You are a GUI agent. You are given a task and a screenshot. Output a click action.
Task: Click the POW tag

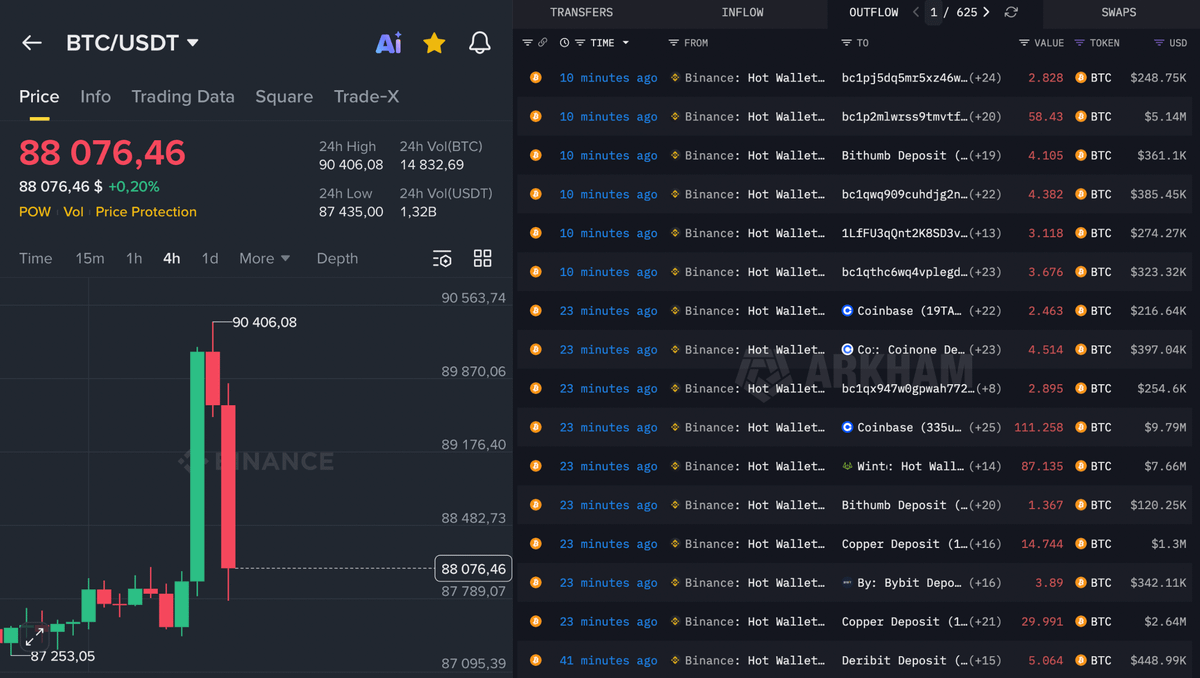[35, 212]
